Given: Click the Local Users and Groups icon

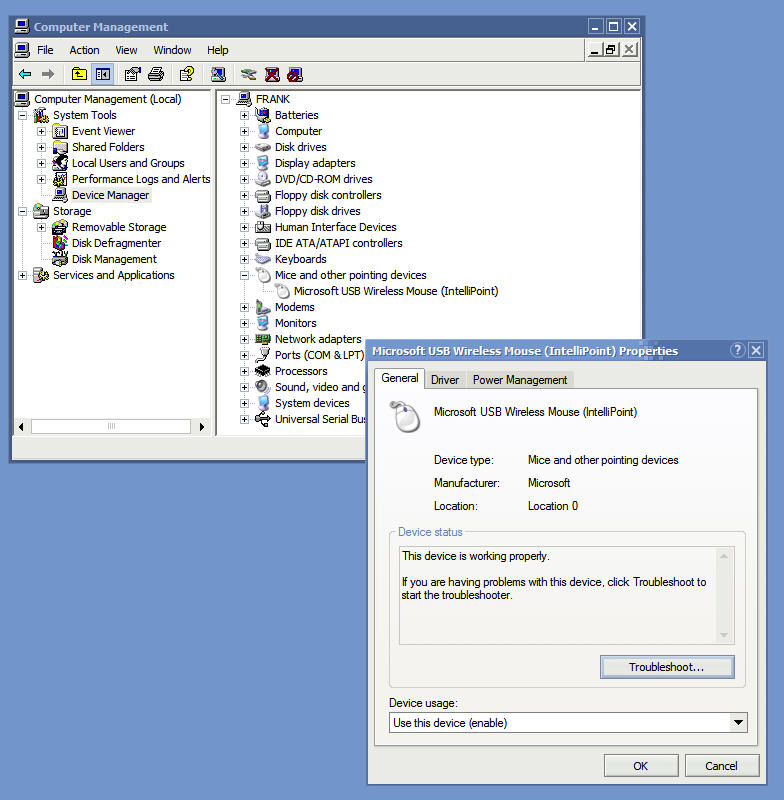Looking at the screenshot, I should tap(60, 163).
